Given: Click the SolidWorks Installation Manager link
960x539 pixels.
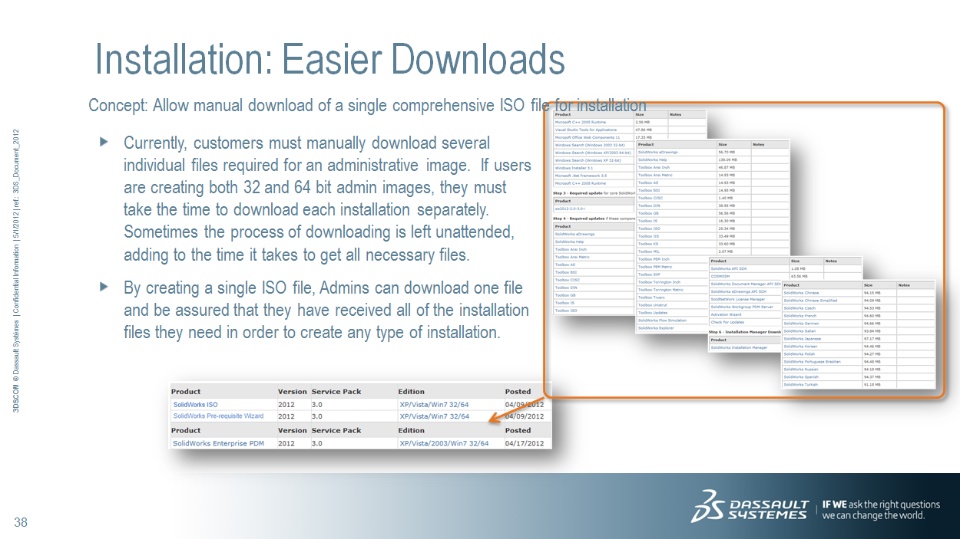Looking at the screenshot, I should [x=739, y=347].
